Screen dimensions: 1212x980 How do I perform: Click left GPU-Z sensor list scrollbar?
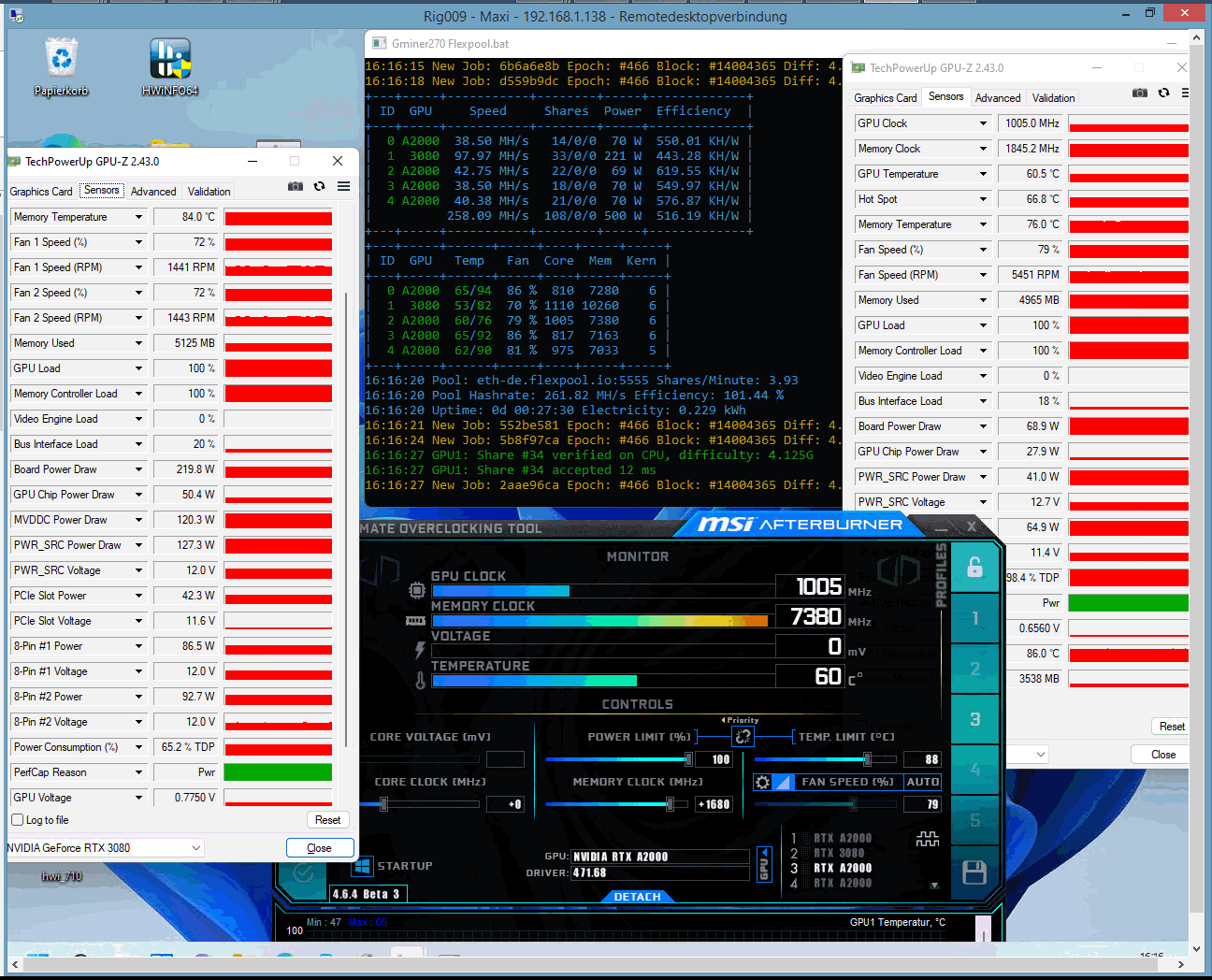click(x=347, y=519)
